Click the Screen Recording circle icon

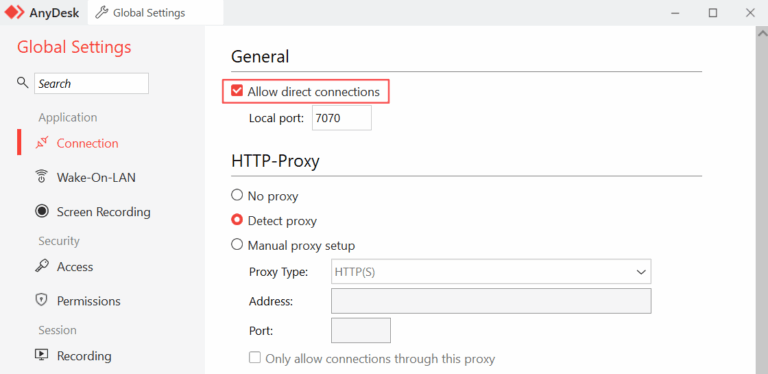point(42,211)
